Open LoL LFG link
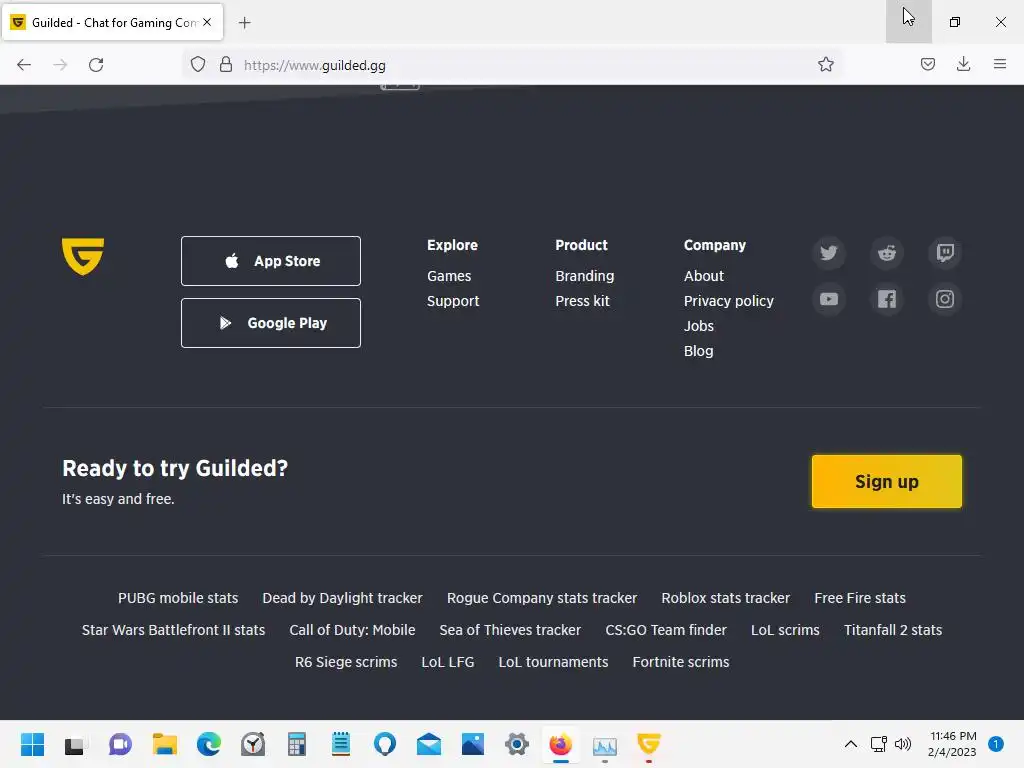Image resolution: width=1024 pixels, height=768 pixels. coord(448,662)
